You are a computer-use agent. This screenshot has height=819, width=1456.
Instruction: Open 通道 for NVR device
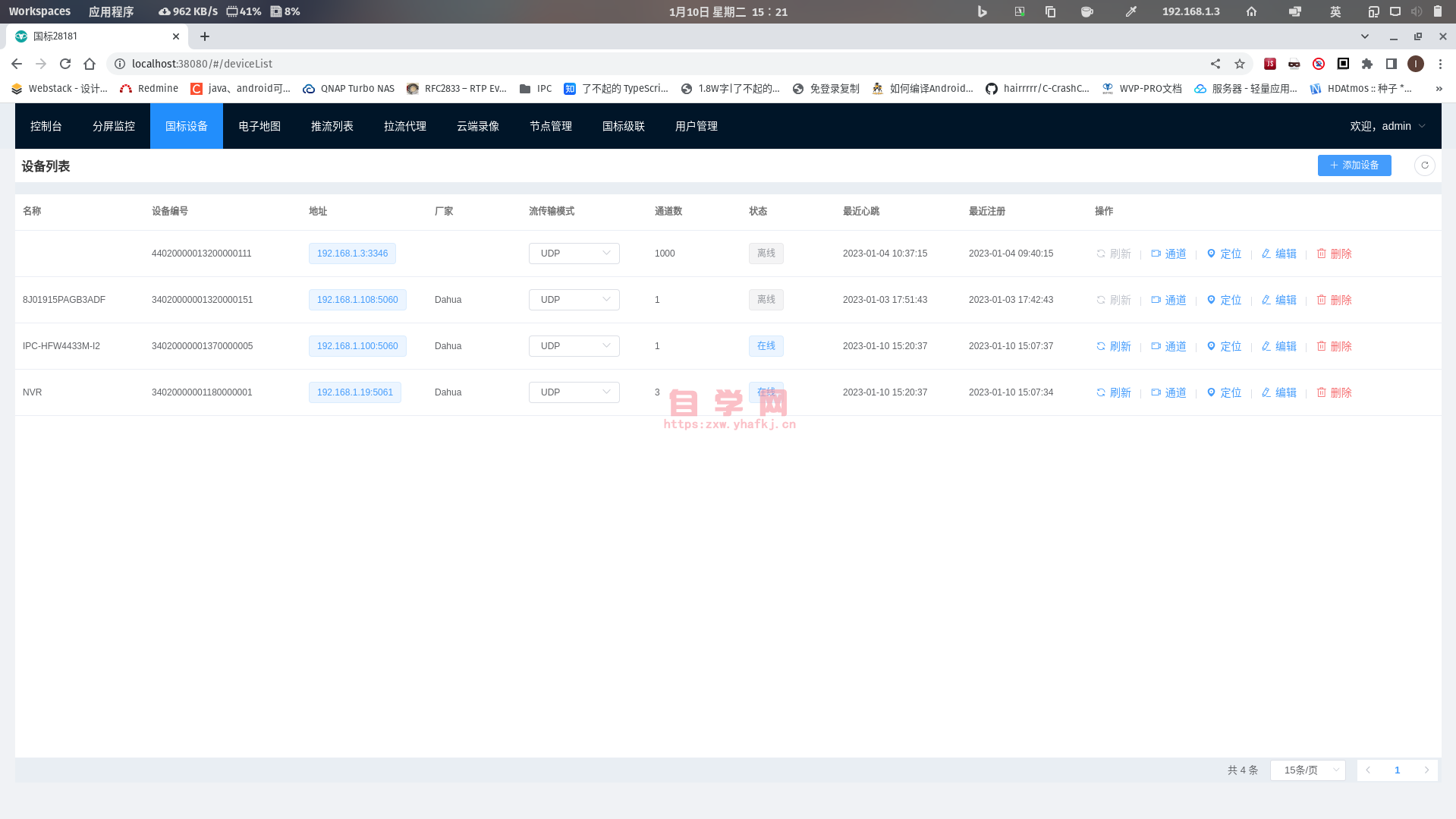(x=1168, y=392)
